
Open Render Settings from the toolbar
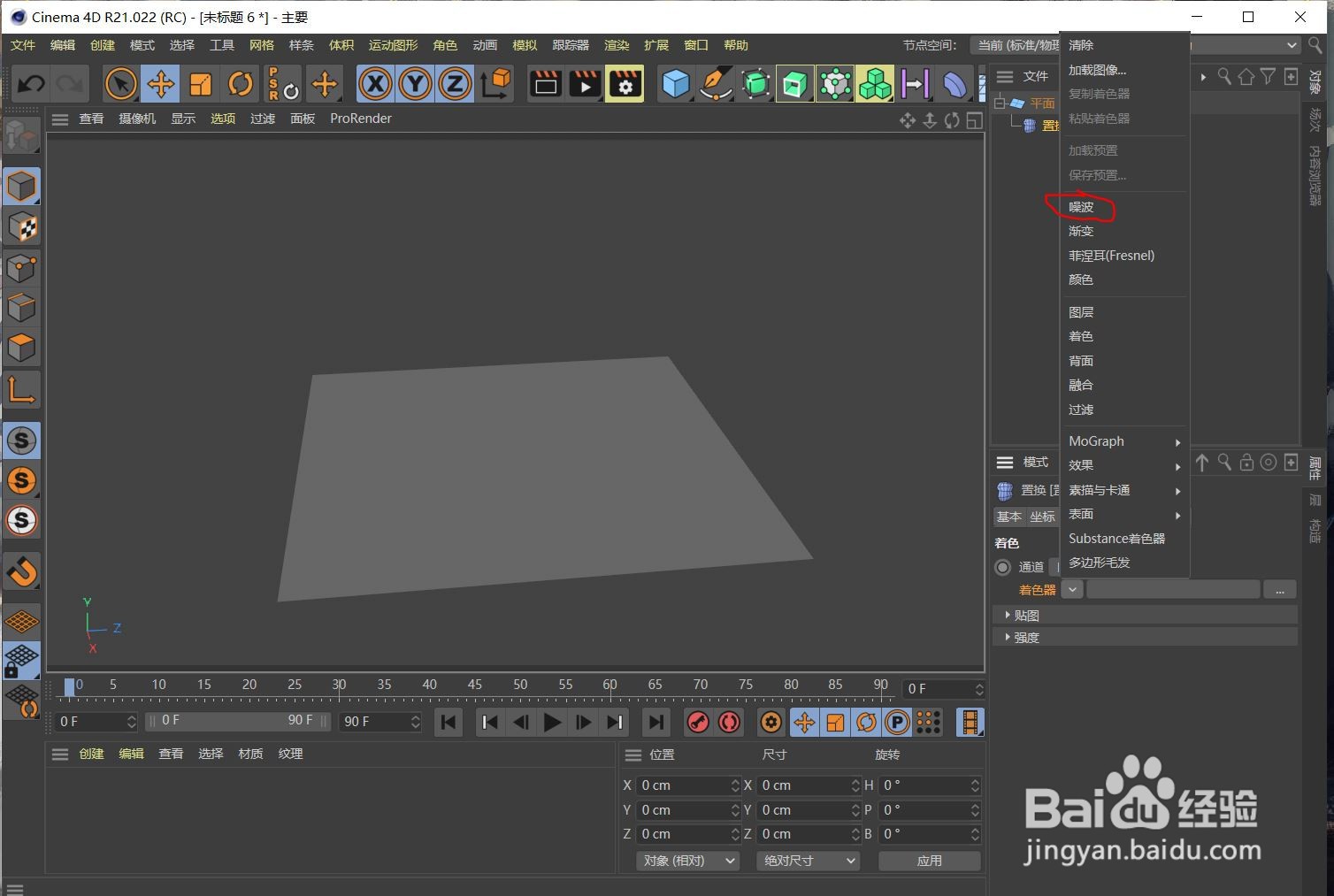pos(625,83)
